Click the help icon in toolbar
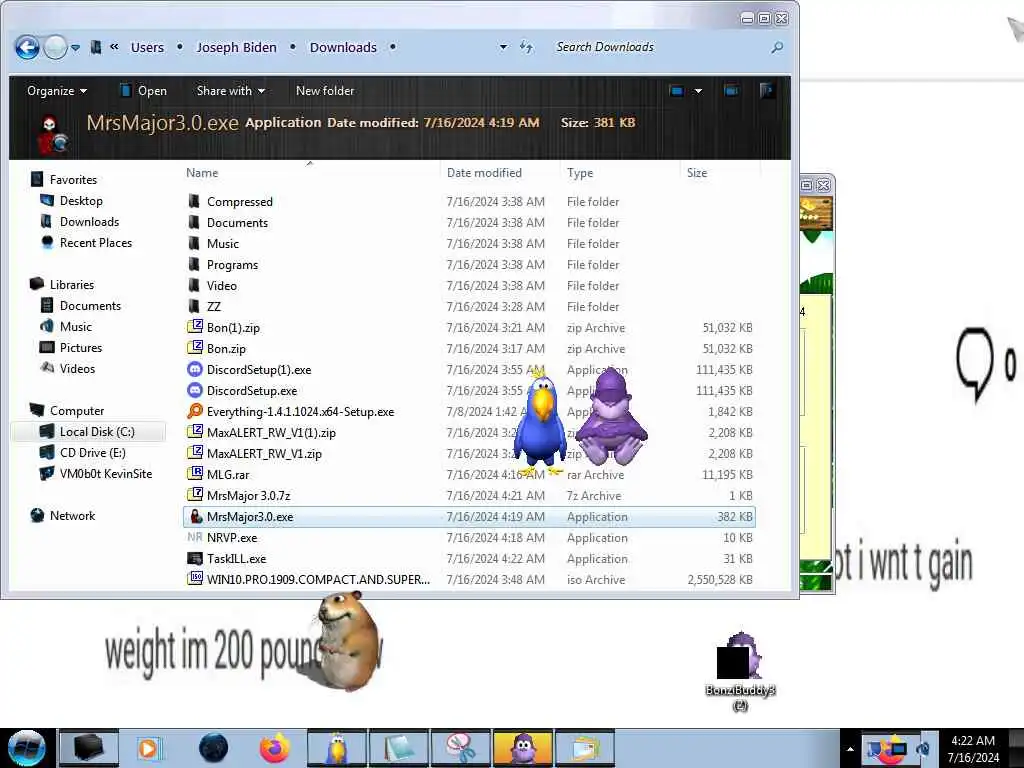The height and width of the screenshot is (768, 1024). point(768,90)
